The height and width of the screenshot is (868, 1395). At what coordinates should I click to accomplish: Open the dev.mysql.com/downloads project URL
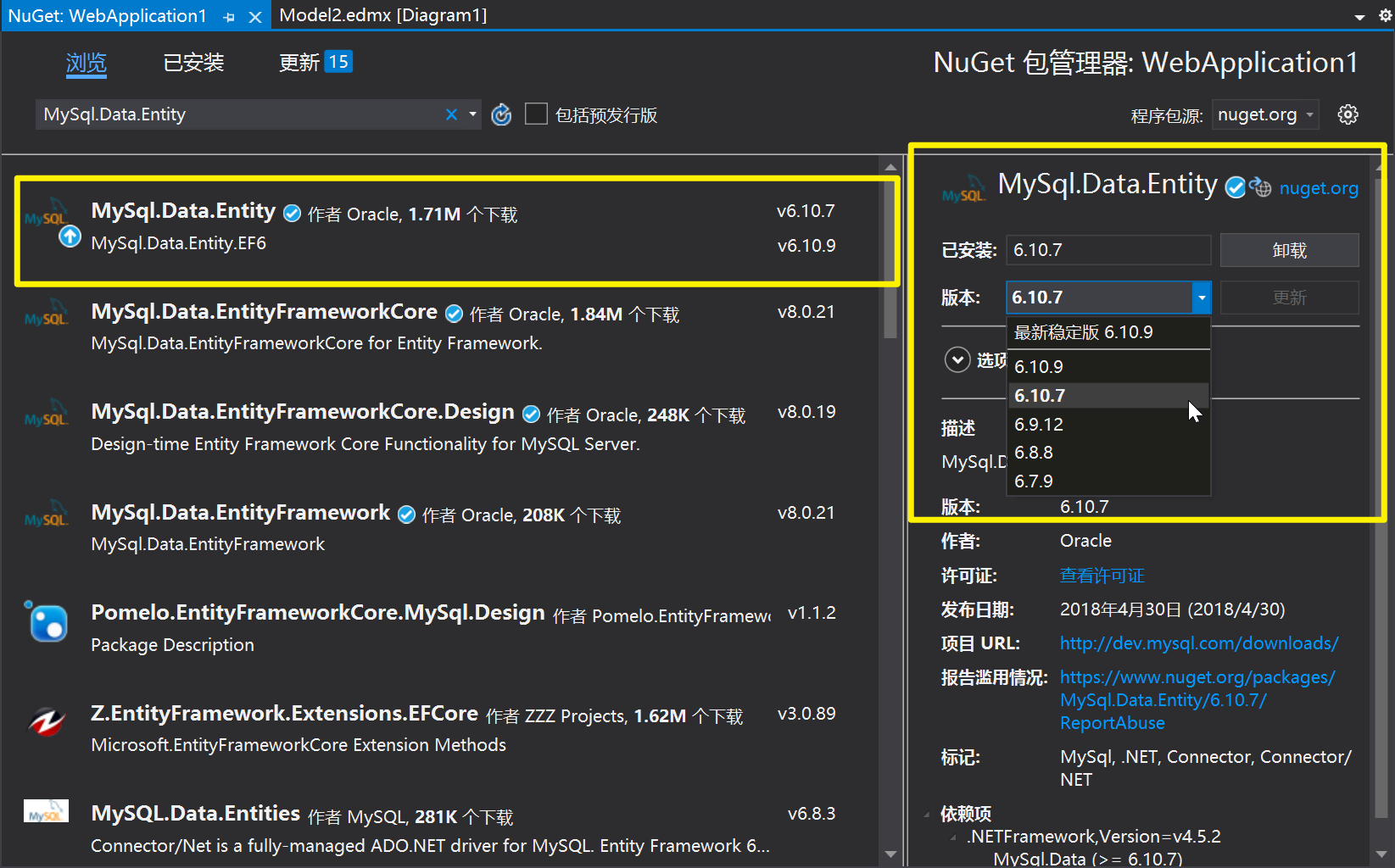(x=1199, y=643)
